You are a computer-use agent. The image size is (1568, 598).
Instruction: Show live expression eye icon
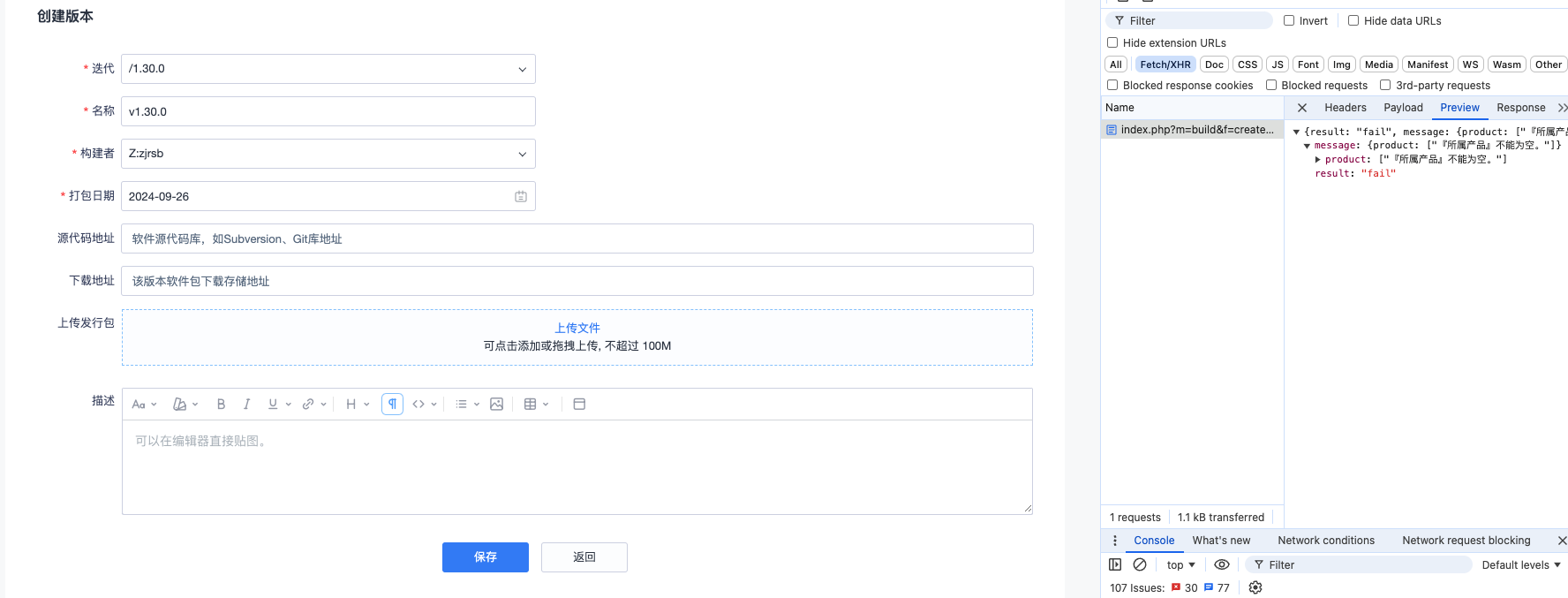tap(1222, 564)
